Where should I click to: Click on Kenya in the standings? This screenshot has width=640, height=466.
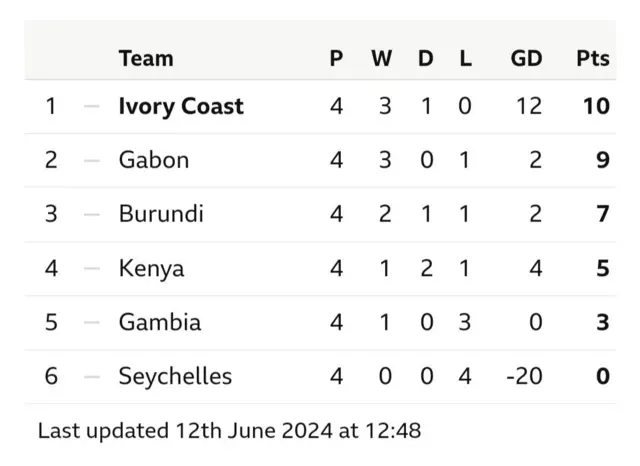click(151, 268)
